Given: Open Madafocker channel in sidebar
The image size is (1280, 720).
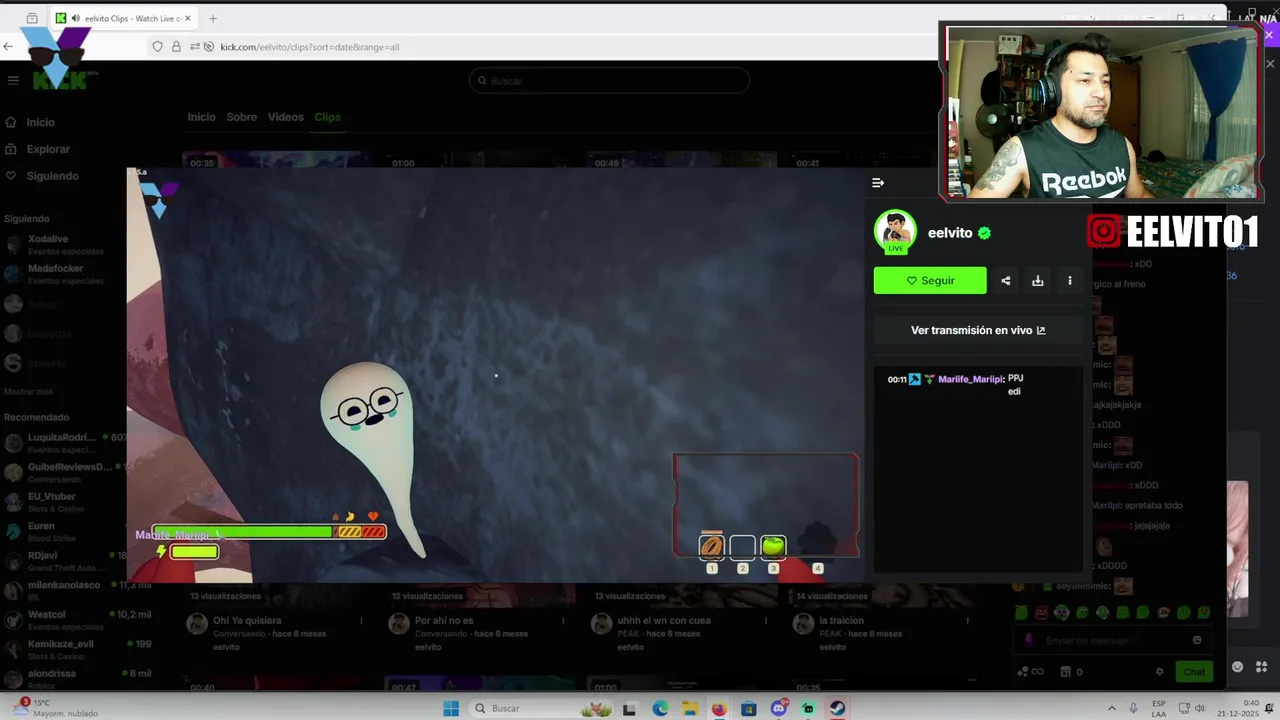Looking at the screenshot, I should 60,274.
